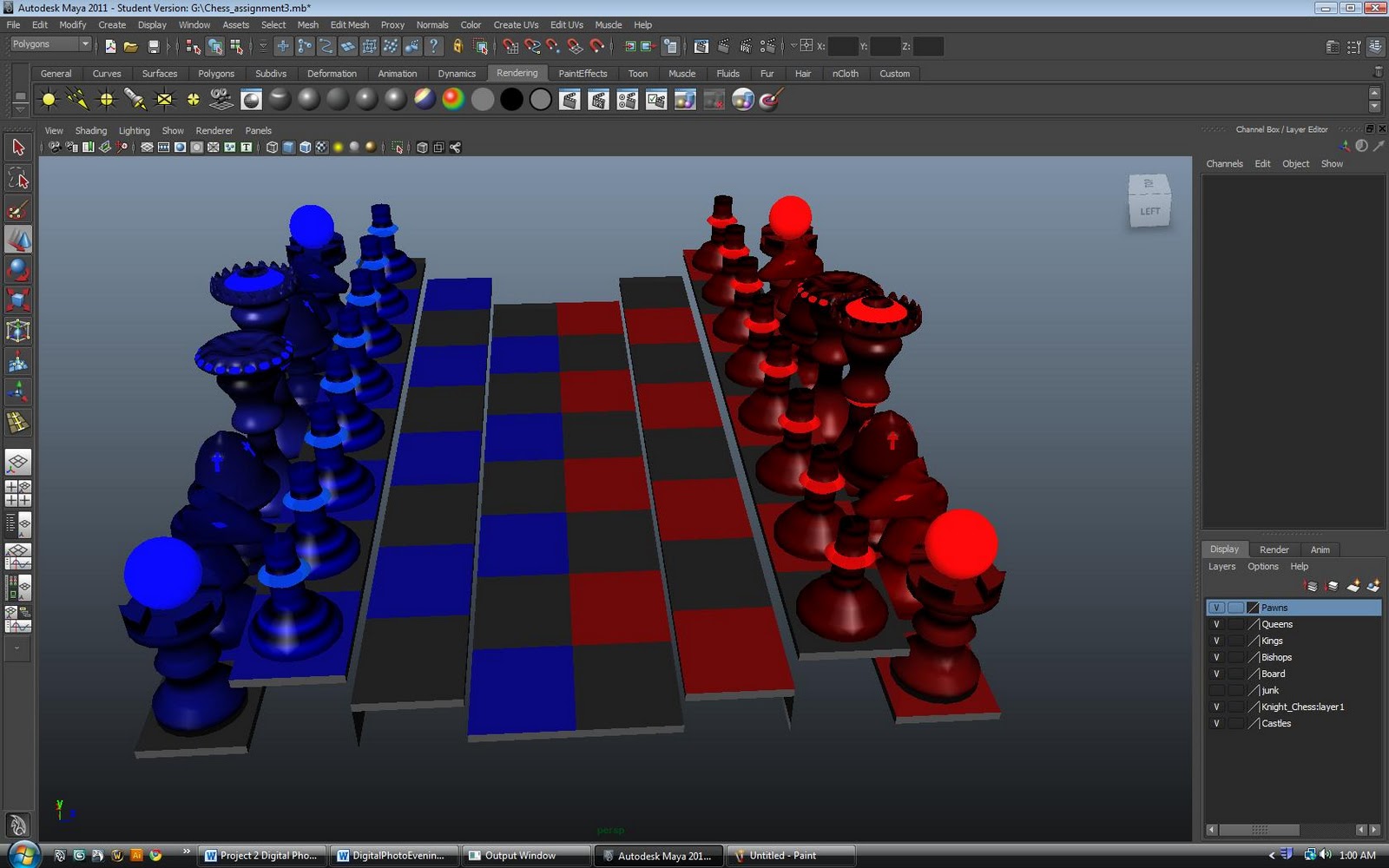Select the Queens layer in the Layer Editor
This screenshot has height=868, width=1389.
[1276, 623]
